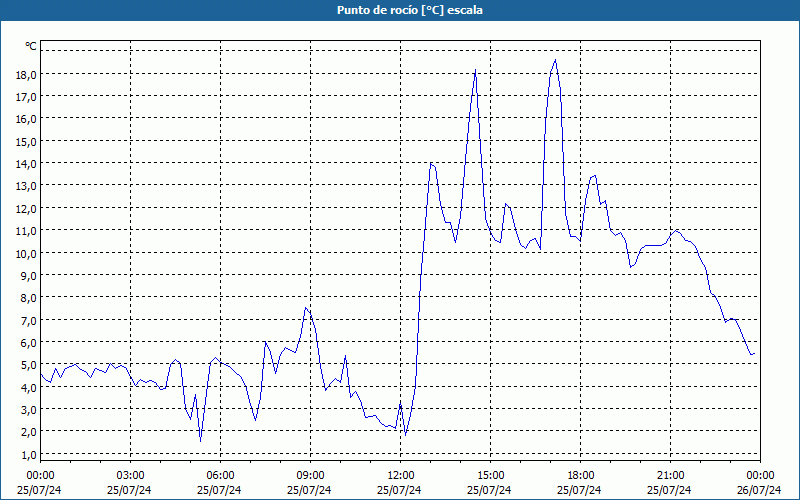Select the 2,0 value on the temperature axis
Image resolution: width=800 pixels, height=500 pixels.
(29, 432)
